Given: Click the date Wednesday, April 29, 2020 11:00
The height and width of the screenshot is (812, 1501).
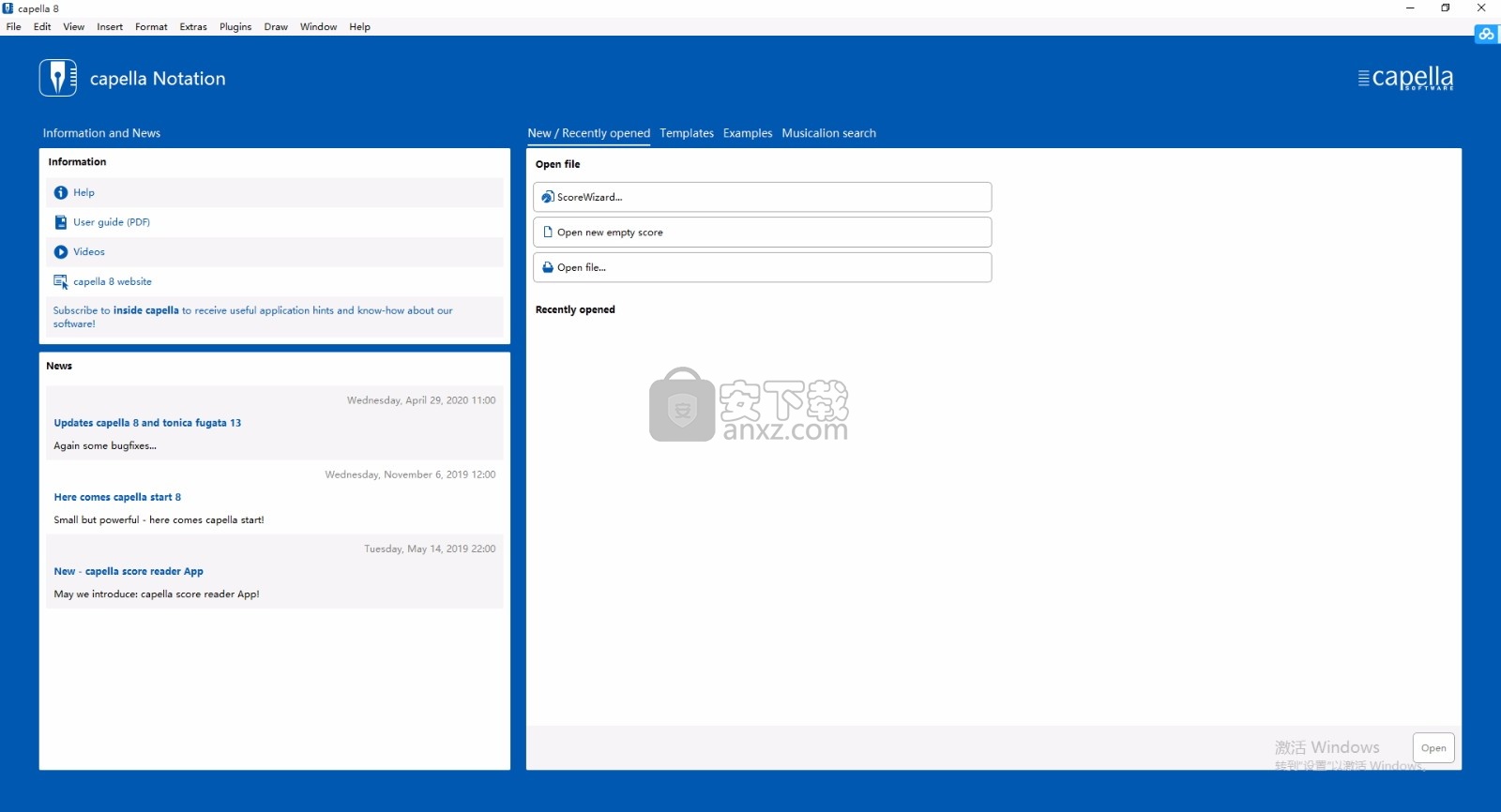Looking at the screenshot, I should pos(421,400).
